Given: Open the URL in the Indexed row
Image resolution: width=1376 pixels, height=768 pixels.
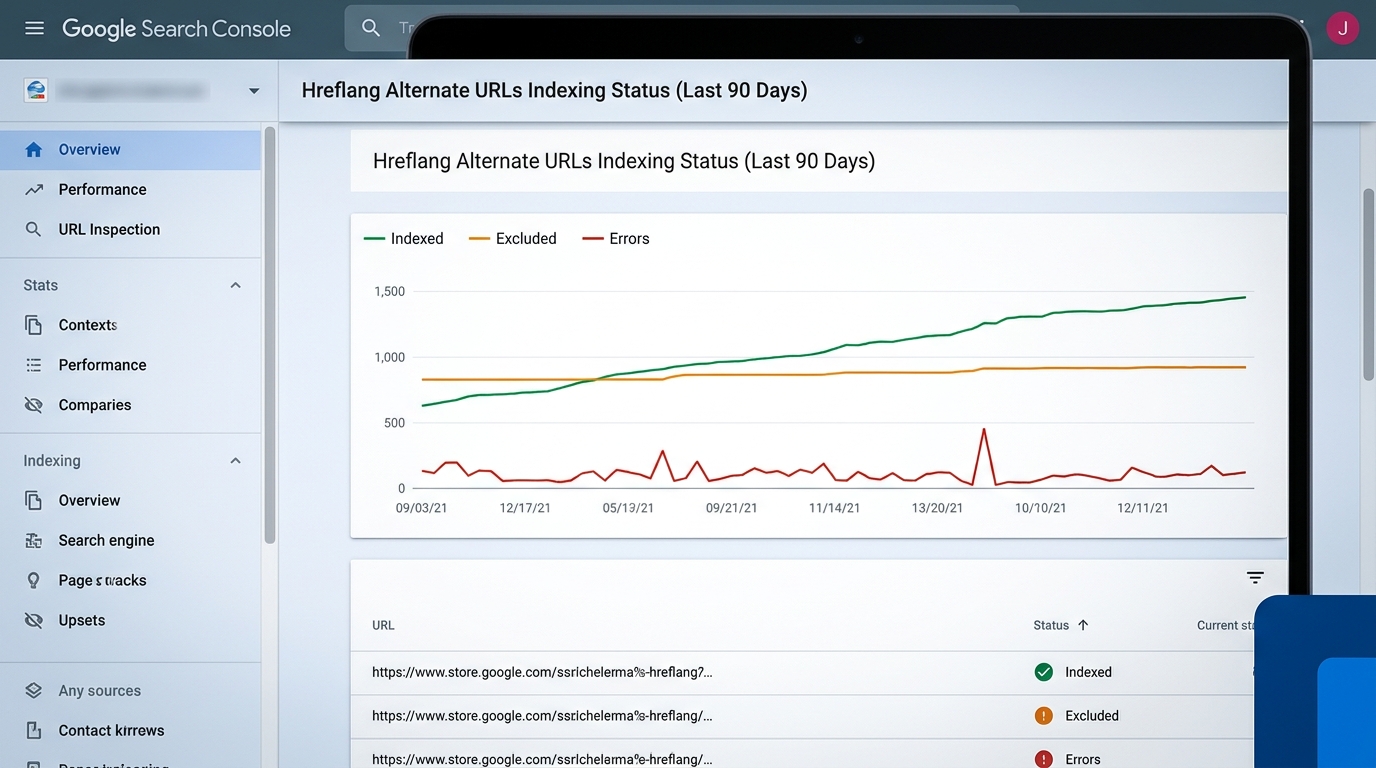Looking at the screenshot, I should tap(542, 673).
